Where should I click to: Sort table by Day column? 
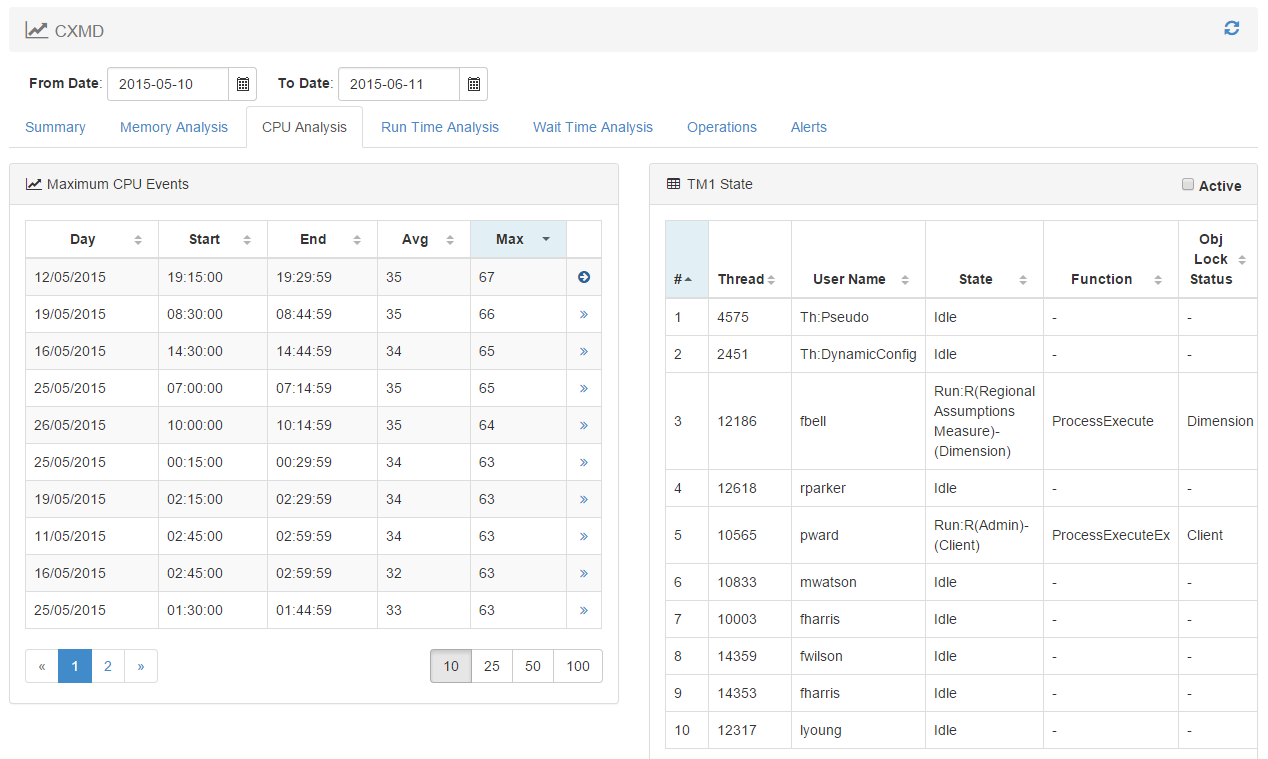point(92,239)
